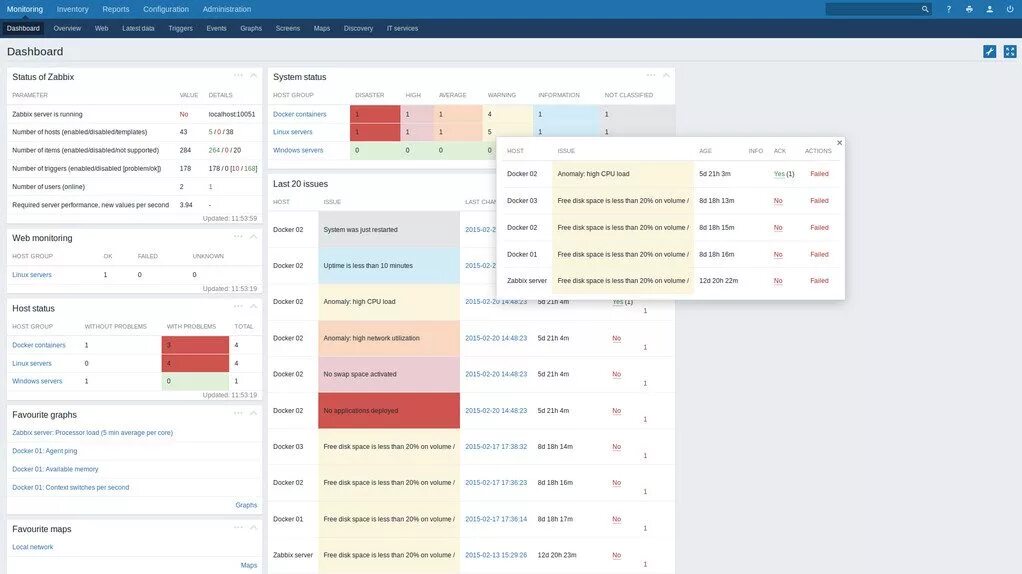This screenshot has width=1022, height=574.
Task: Click the search input field
Action: click(873, 9)
